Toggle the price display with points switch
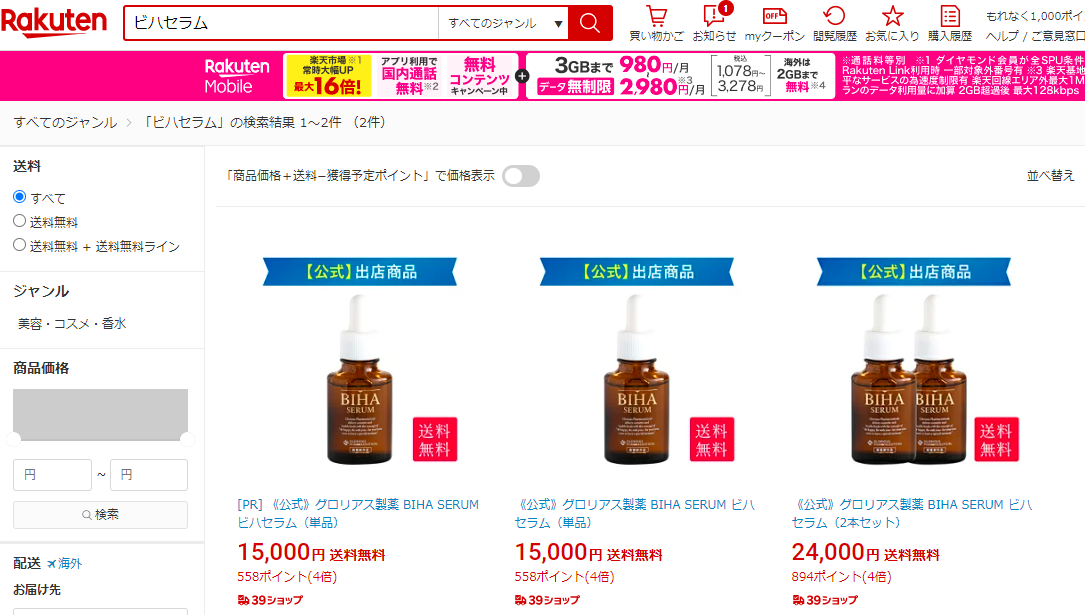 click(521, 176)
